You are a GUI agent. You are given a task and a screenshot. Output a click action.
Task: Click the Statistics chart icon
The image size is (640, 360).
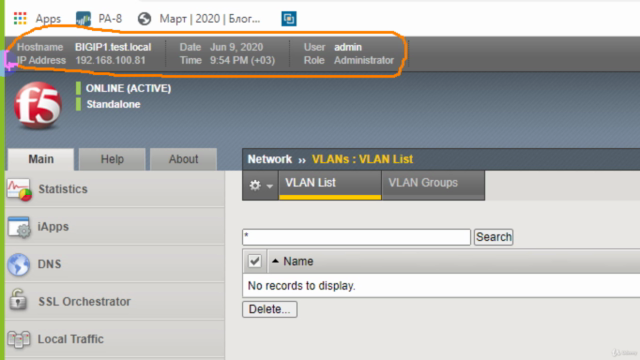pos(19,189)
